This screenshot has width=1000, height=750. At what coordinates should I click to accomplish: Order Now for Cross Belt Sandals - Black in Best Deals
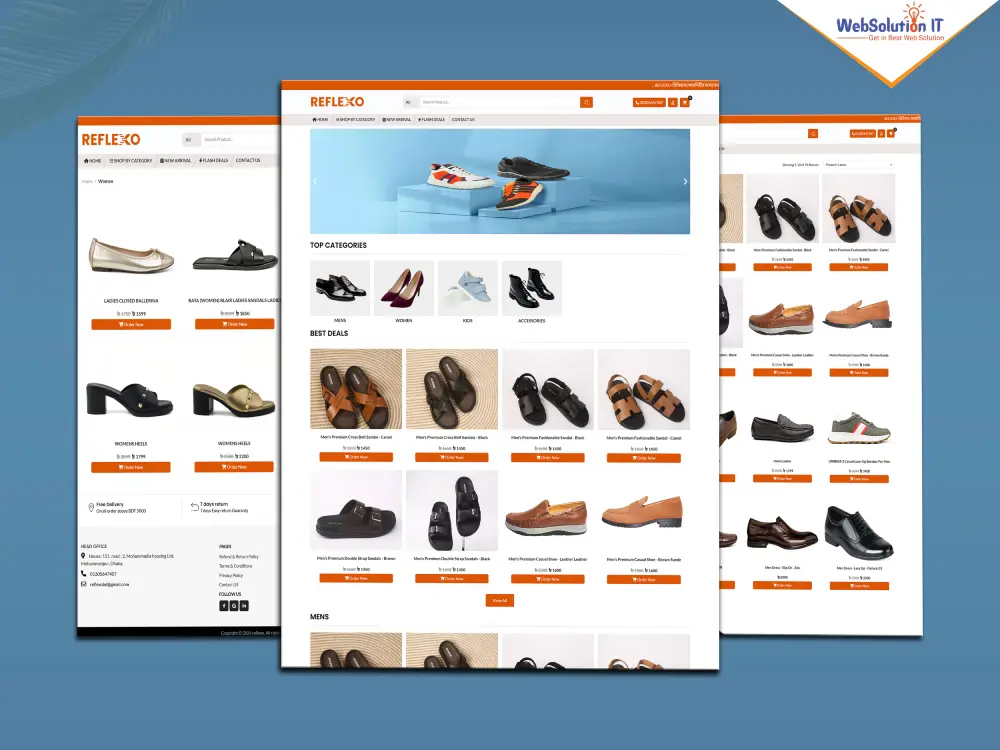pyautogui.click(x=452, y=457)
